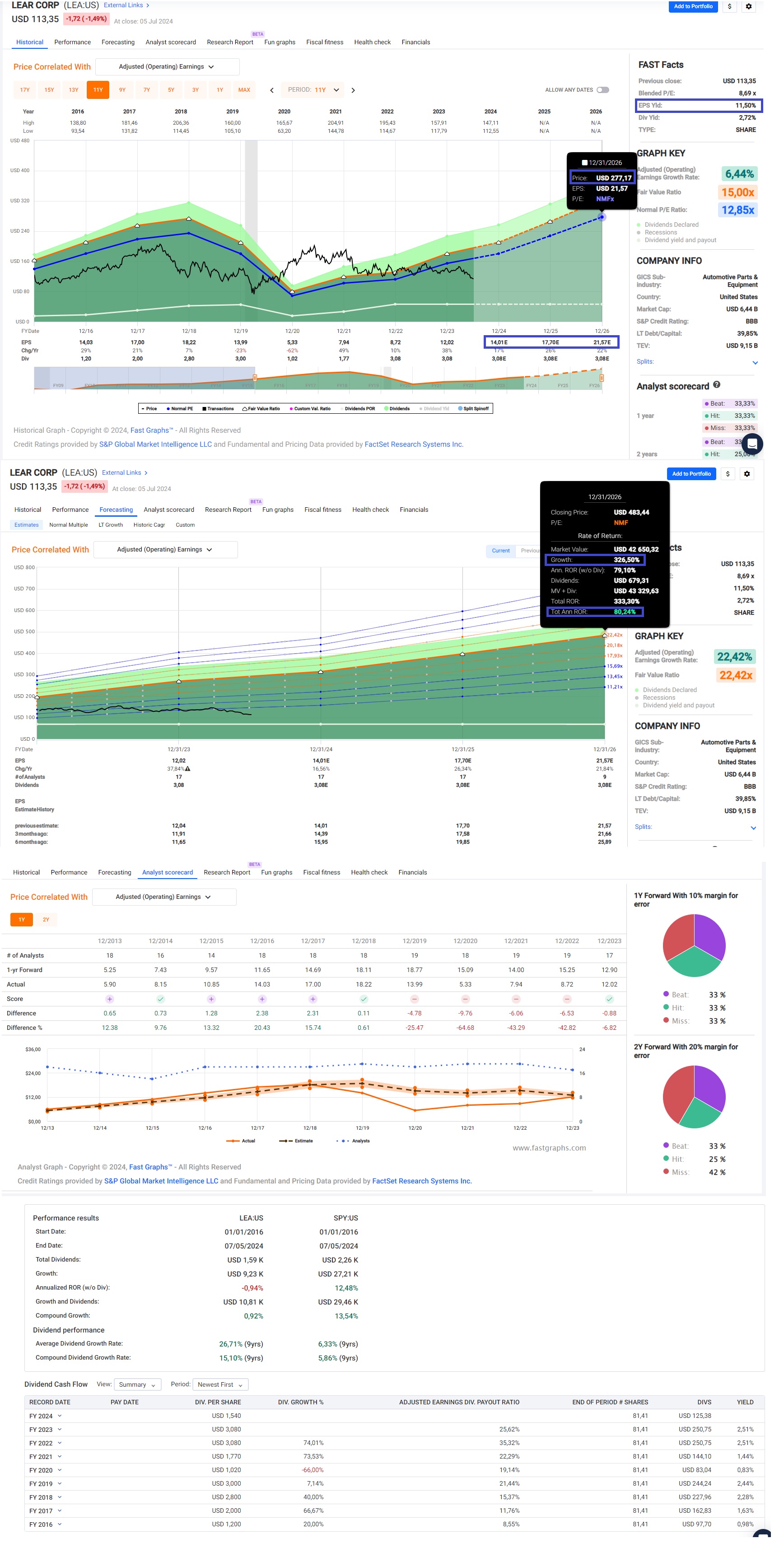Image resolution: width=784 pixels, height=1543 pixels.
Task: Click the Estimate item in the scorecard legend
Action: click(296, 1141)
